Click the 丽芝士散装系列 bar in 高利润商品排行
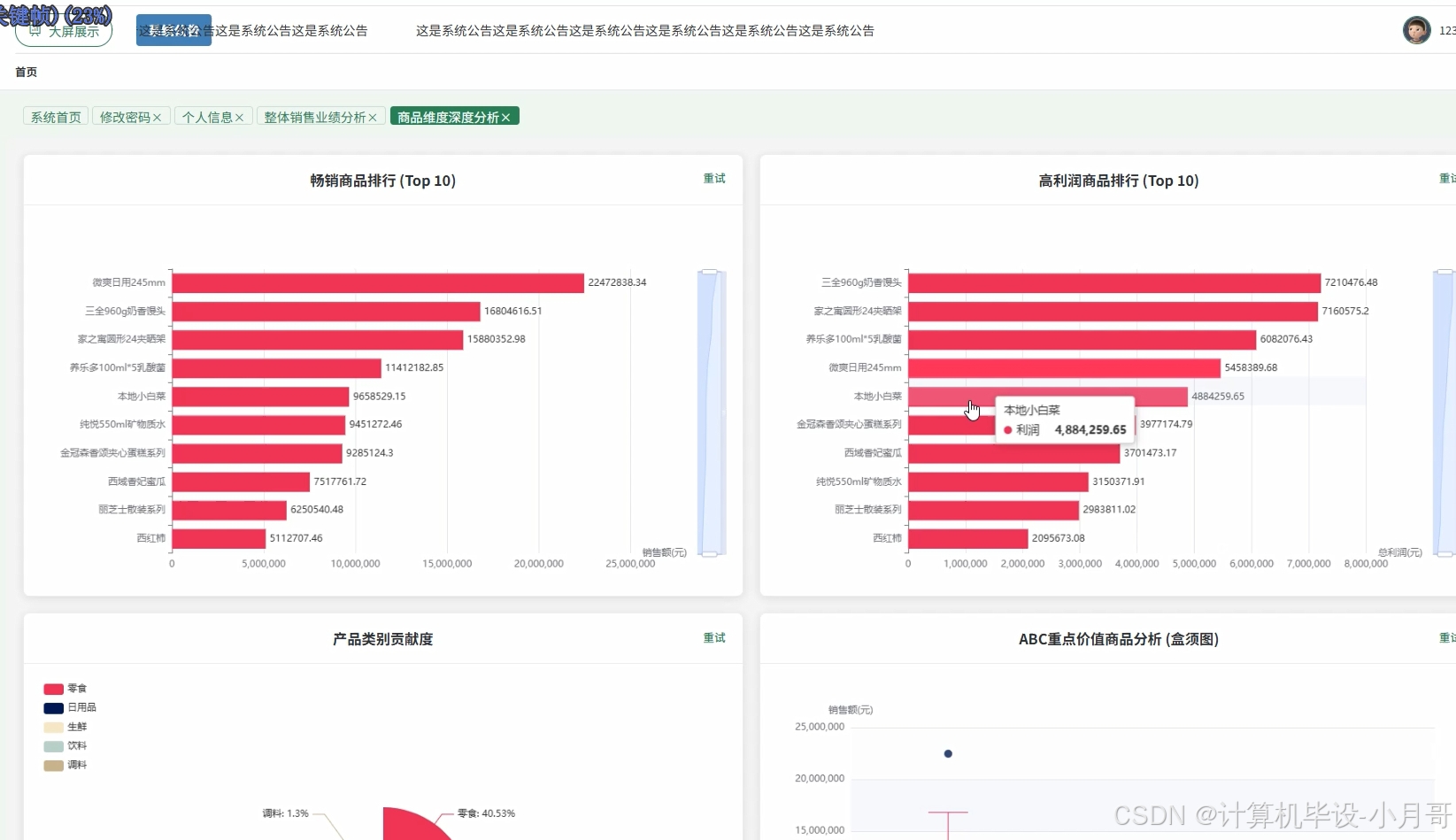1456x840 pixels. pyautogui.click(x=994, y=510)
